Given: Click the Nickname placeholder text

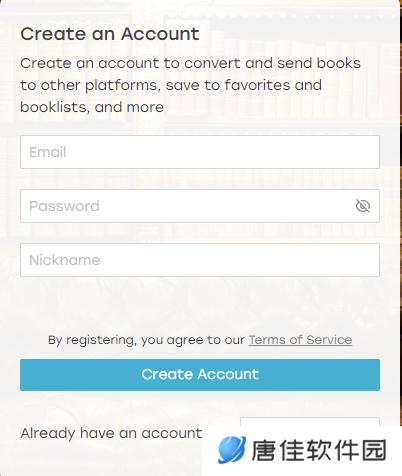Looking at the screenshot, I should (x=65, y=260).
